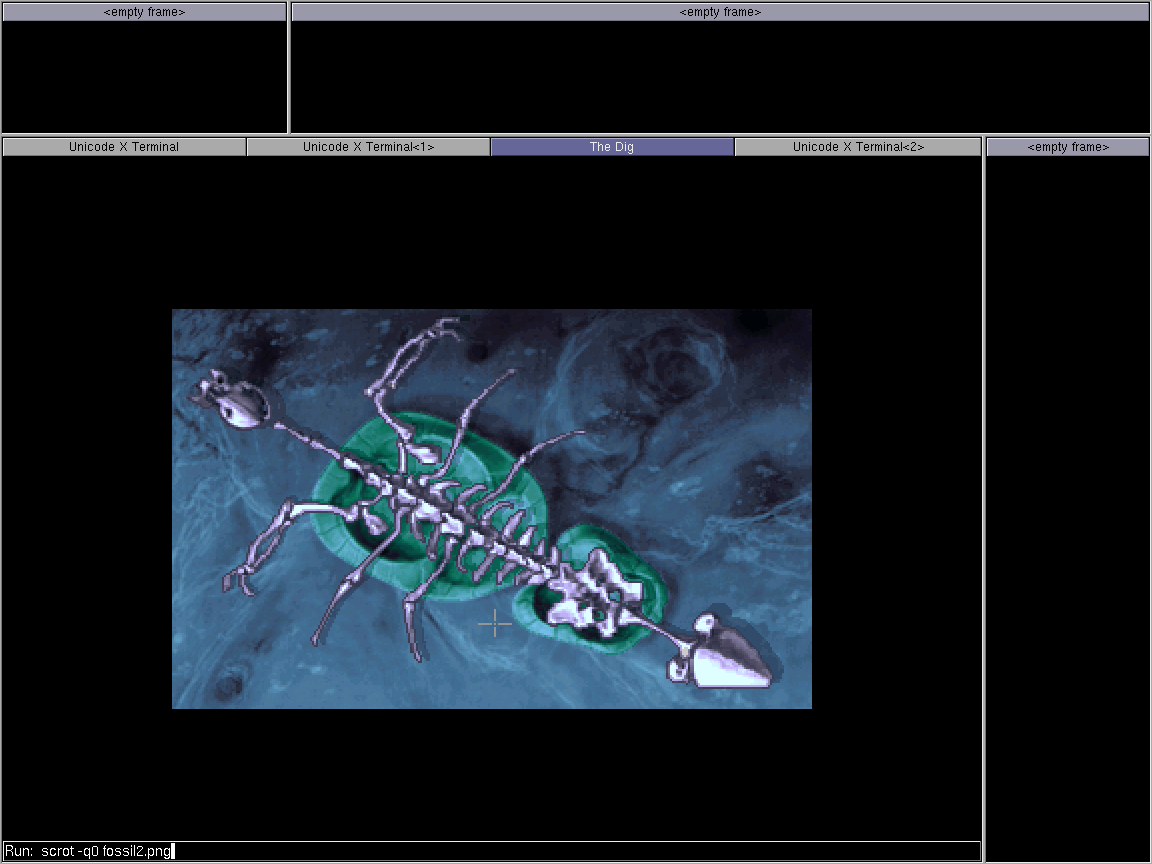
Task: Select the Unicode X Terminal<1> tab
Action: (x=368, y=147)
